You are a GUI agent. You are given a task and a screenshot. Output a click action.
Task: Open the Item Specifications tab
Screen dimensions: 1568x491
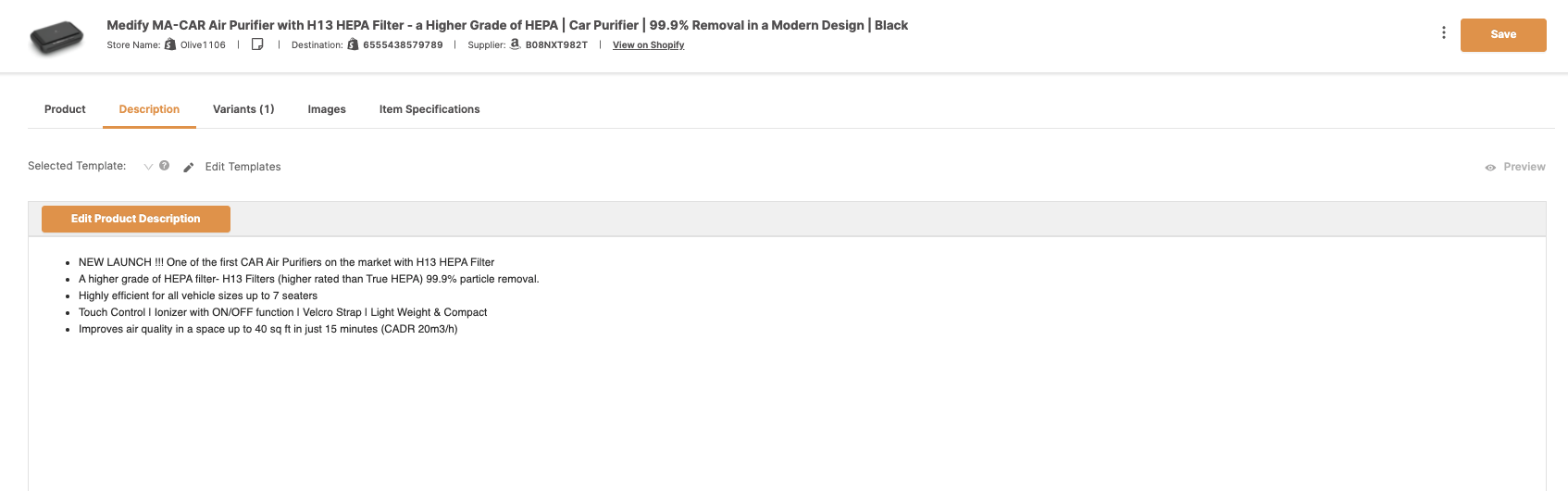pos(429,109)
